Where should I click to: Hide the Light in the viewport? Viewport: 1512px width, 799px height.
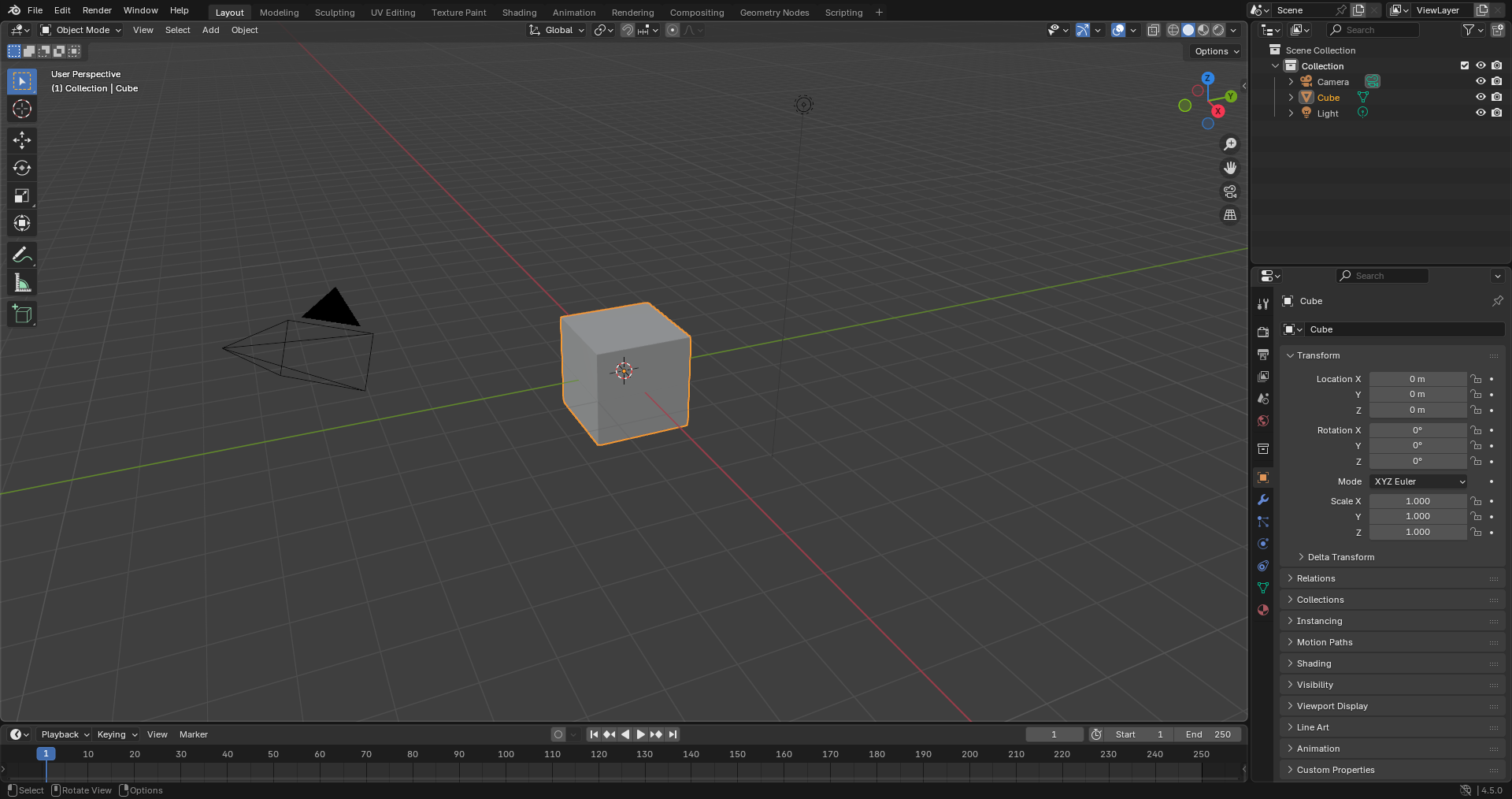pyautogui.click(x=1480, y=113)
